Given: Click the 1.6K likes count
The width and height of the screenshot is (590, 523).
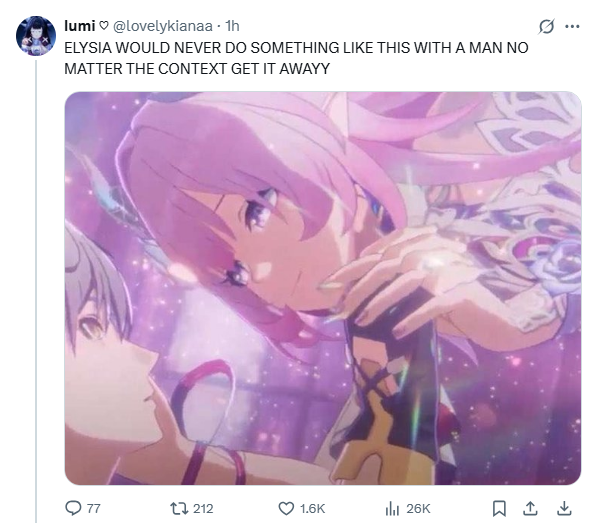Looking at the screenshot, I should coord(312,509).
